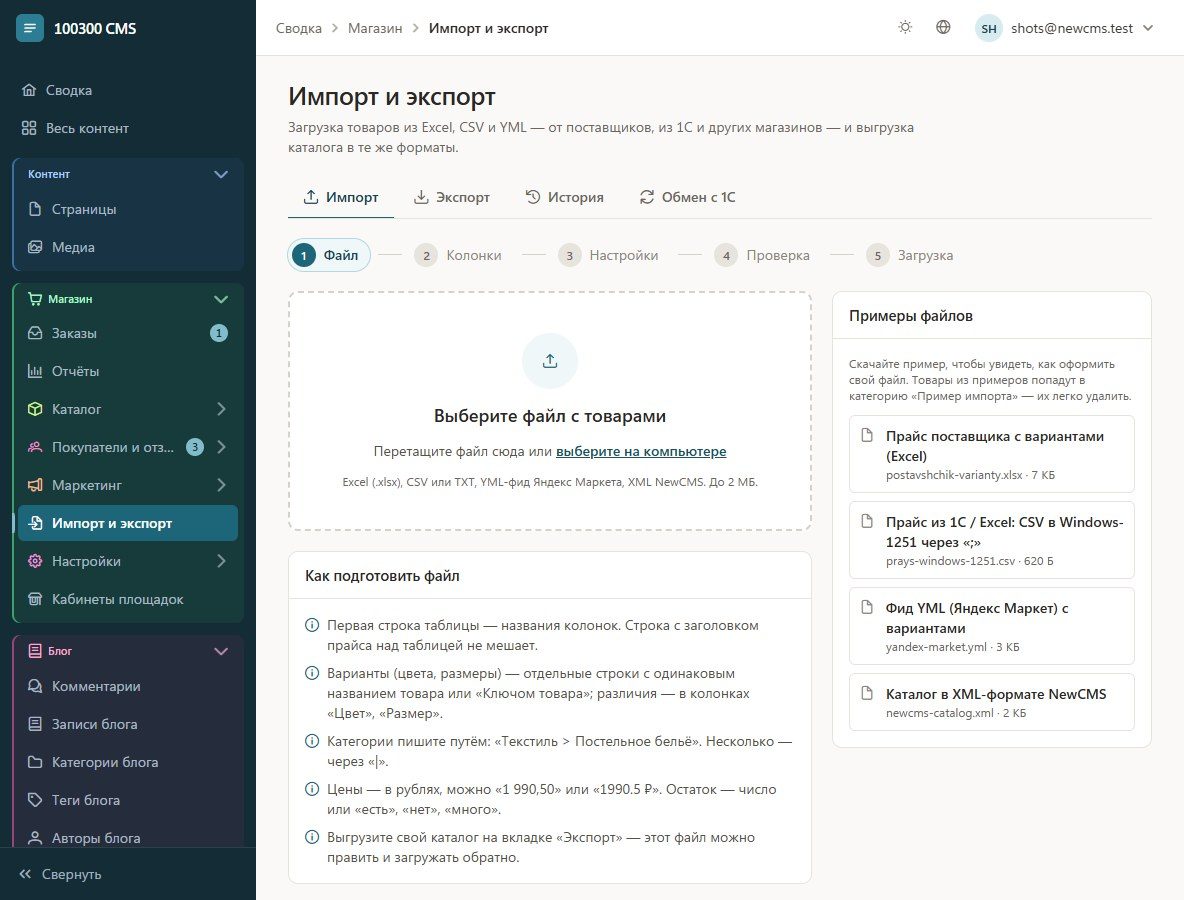The height and width of the screenshot is (900, 1184).
Task: Open language globe icon
Action: coord(943,27)
